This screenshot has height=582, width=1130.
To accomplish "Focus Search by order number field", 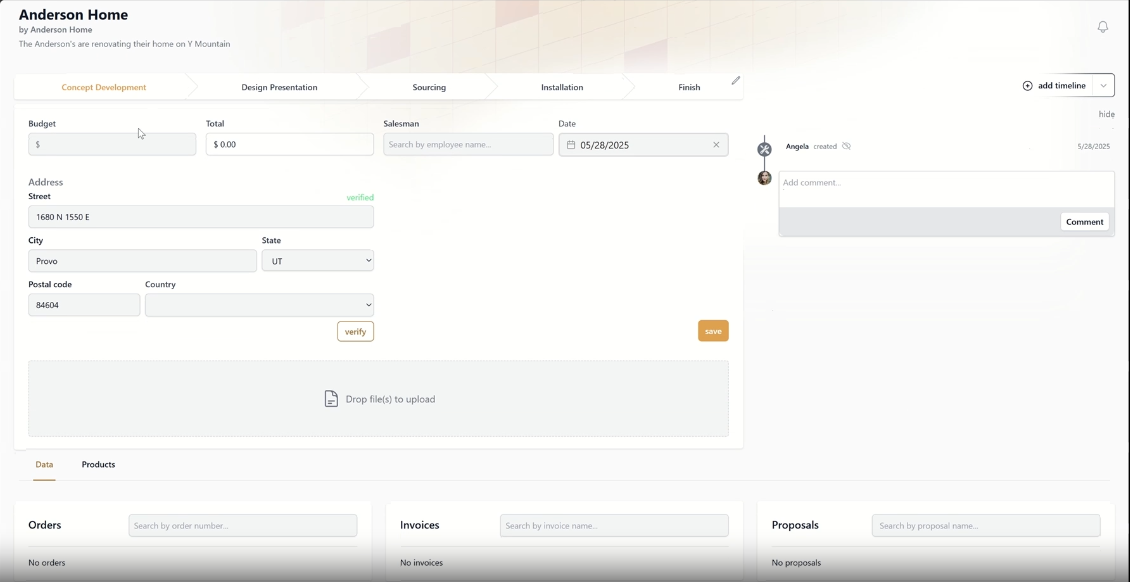I will pos(243,526).
